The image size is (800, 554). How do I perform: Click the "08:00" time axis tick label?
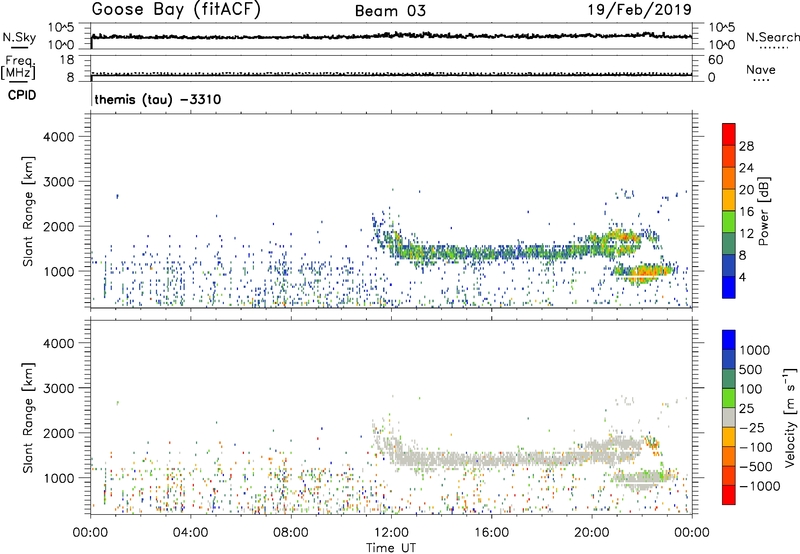(x=291, y=533)
